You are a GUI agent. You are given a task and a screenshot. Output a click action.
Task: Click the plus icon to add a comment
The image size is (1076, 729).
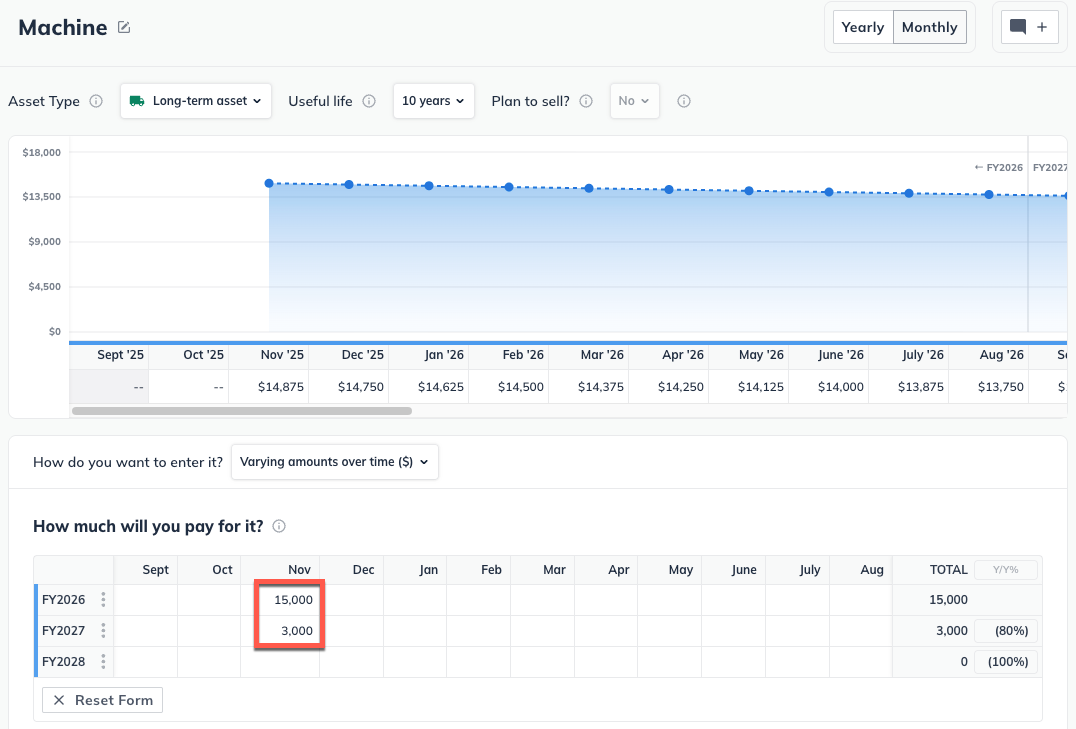click(x=1041, y=27)
